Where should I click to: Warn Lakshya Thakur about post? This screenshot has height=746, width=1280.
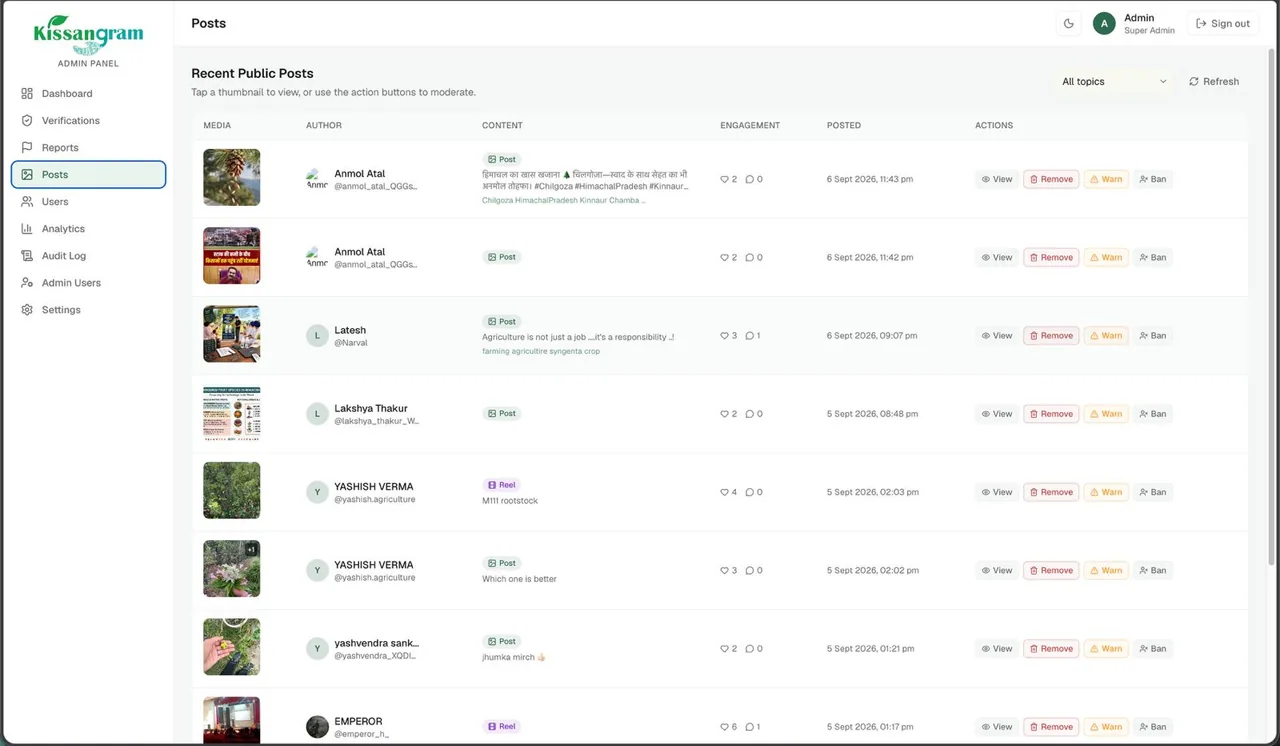pos(1106,414)
